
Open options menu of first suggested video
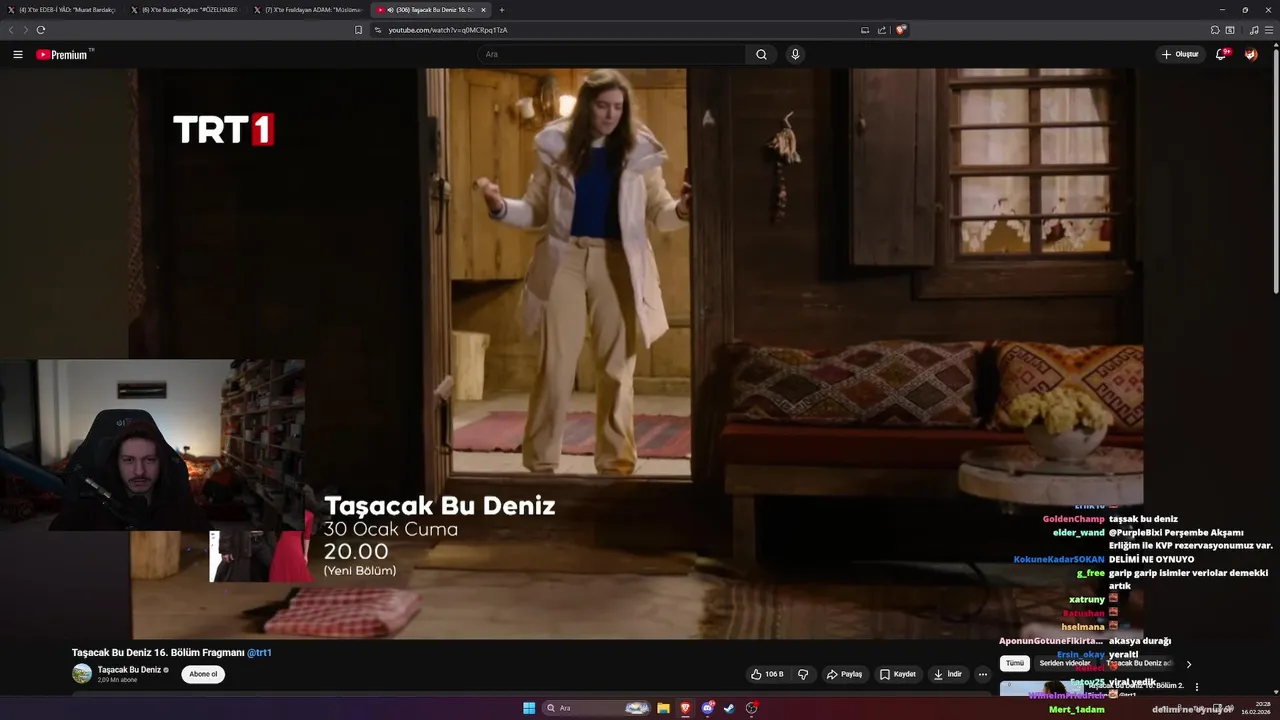pyautogui.click(x=1197, y=687)
